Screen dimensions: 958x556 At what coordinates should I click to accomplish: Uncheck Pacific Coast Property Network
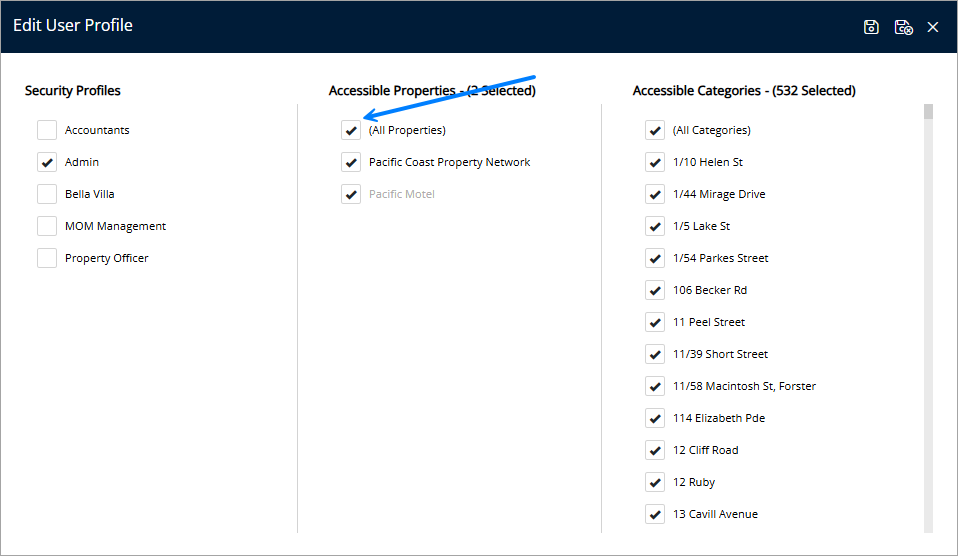[351, 162]
